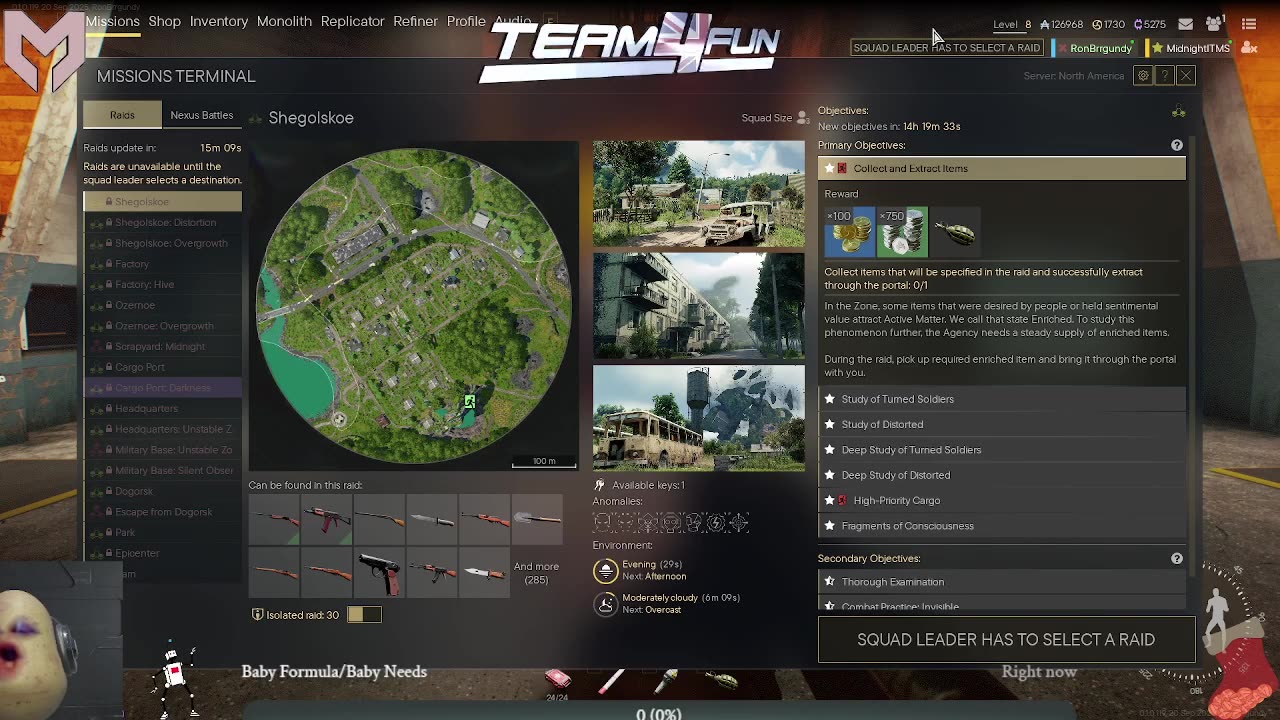Select Scrapyard: Midnight raid
Viewport: 1280px width, 720px height.
tap(162, 346)
